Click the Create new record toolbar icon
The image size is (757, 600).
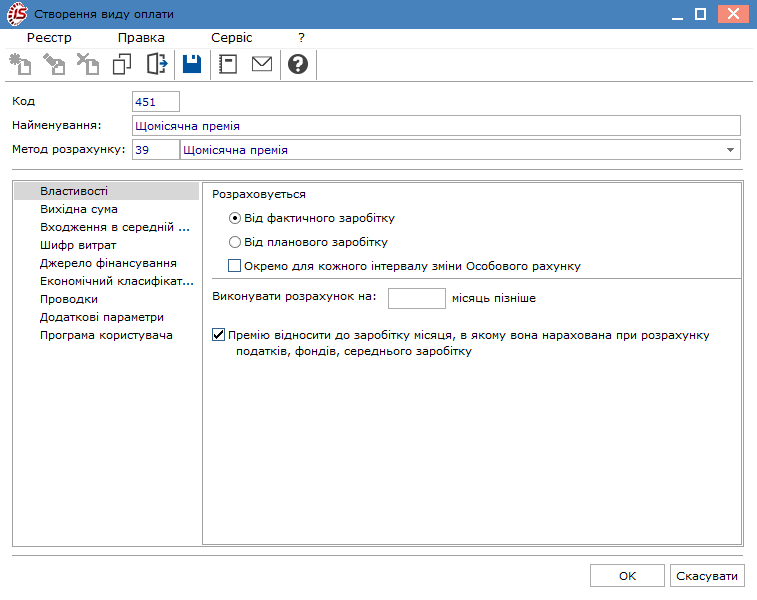[x=20, y=64]
